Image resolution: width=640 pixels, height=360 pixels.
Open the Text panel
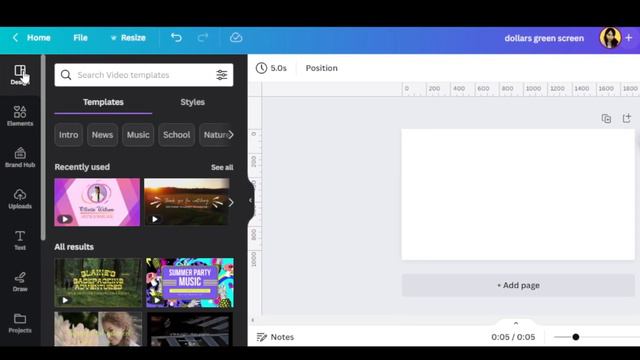coord(20,240)
